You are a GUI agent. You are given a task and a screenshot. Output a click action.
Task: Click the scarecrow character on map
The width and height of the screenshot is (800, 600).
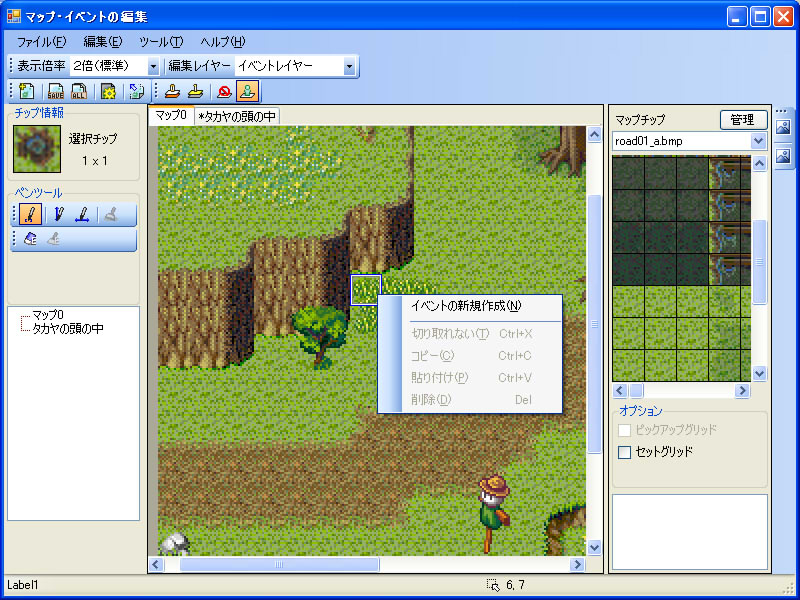pyautogui.click(x=493, y=514)
